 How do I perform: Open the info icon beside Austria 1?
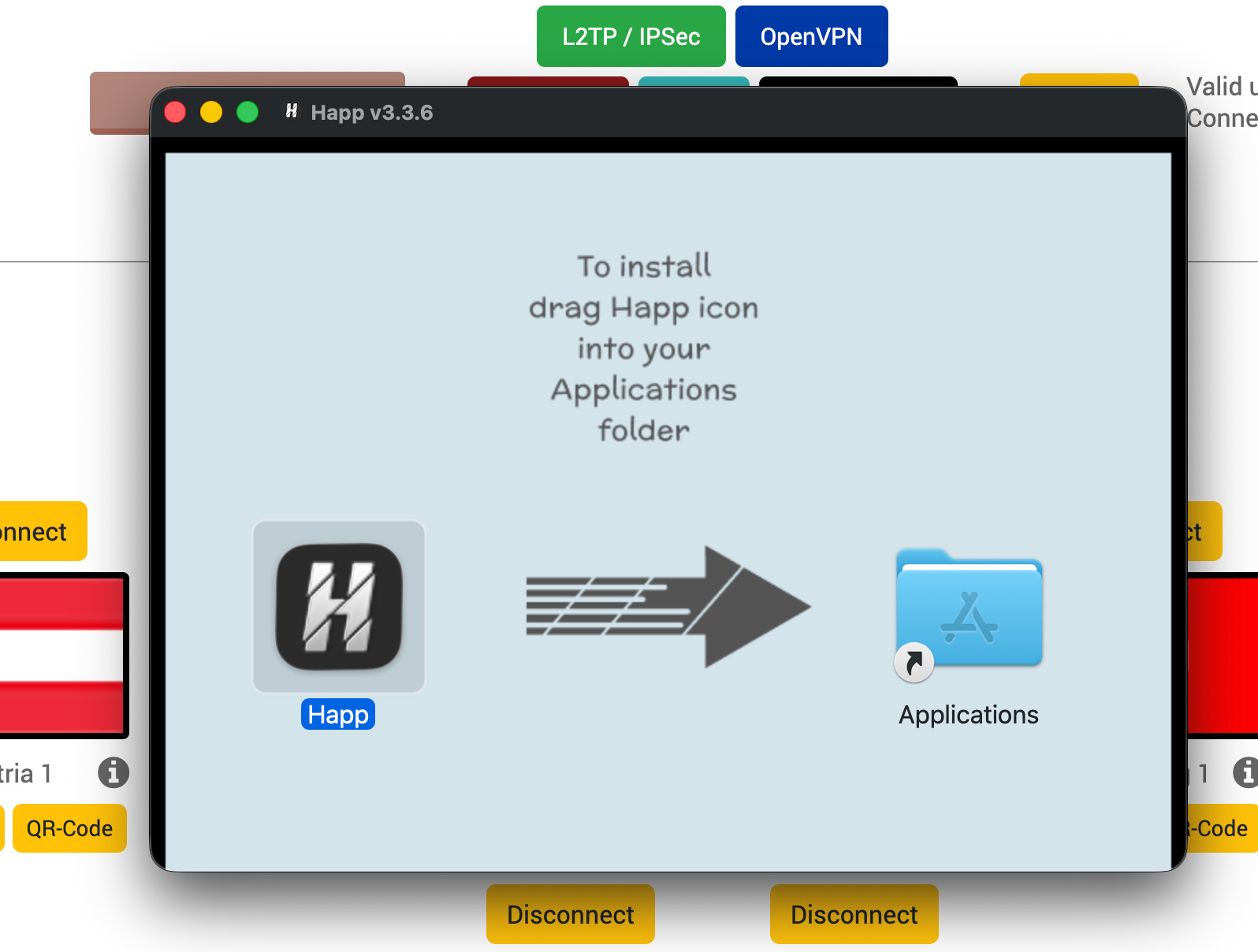[x=114, y=772]
